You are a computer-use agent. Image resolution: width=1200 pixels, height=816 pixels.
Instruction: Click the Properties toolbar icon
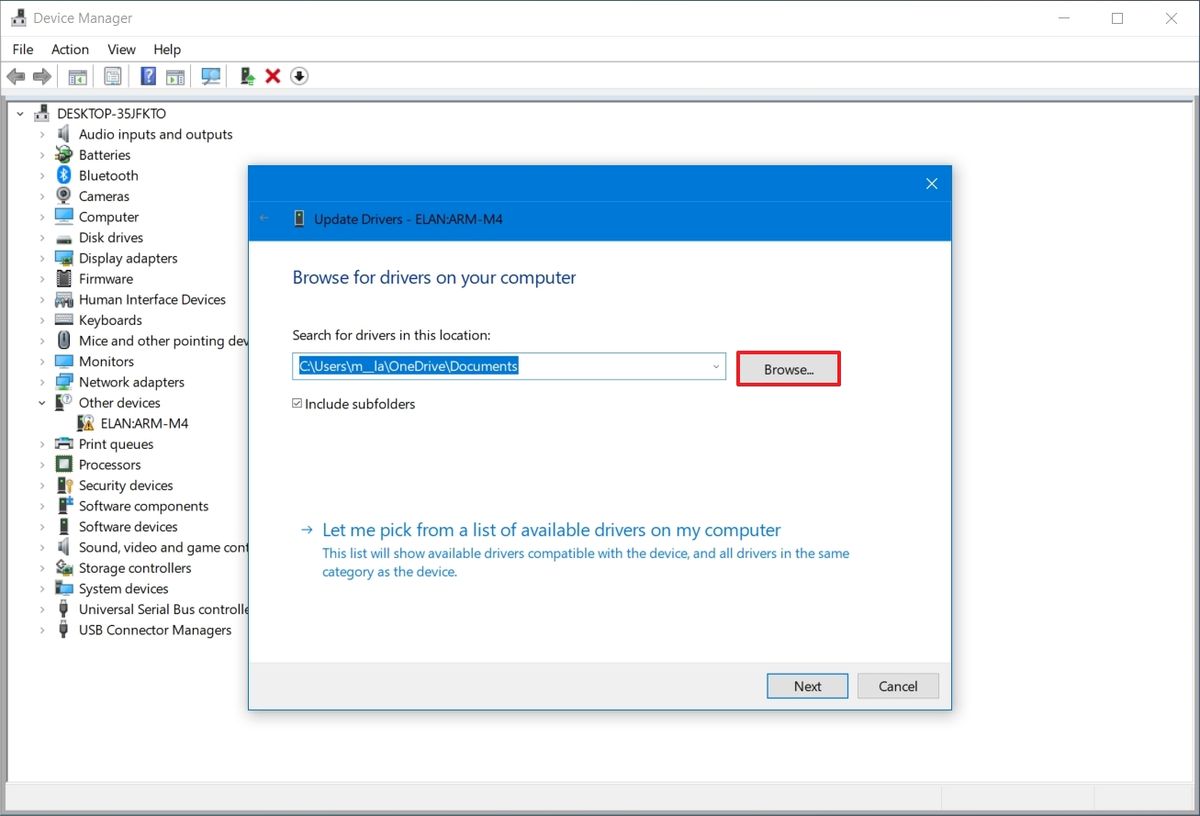(113, 76)
